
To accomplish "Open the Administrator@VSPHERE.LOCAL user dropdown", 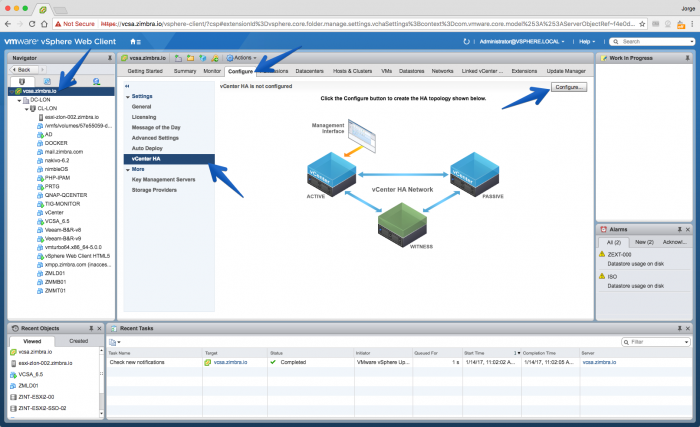I will 522,42.
